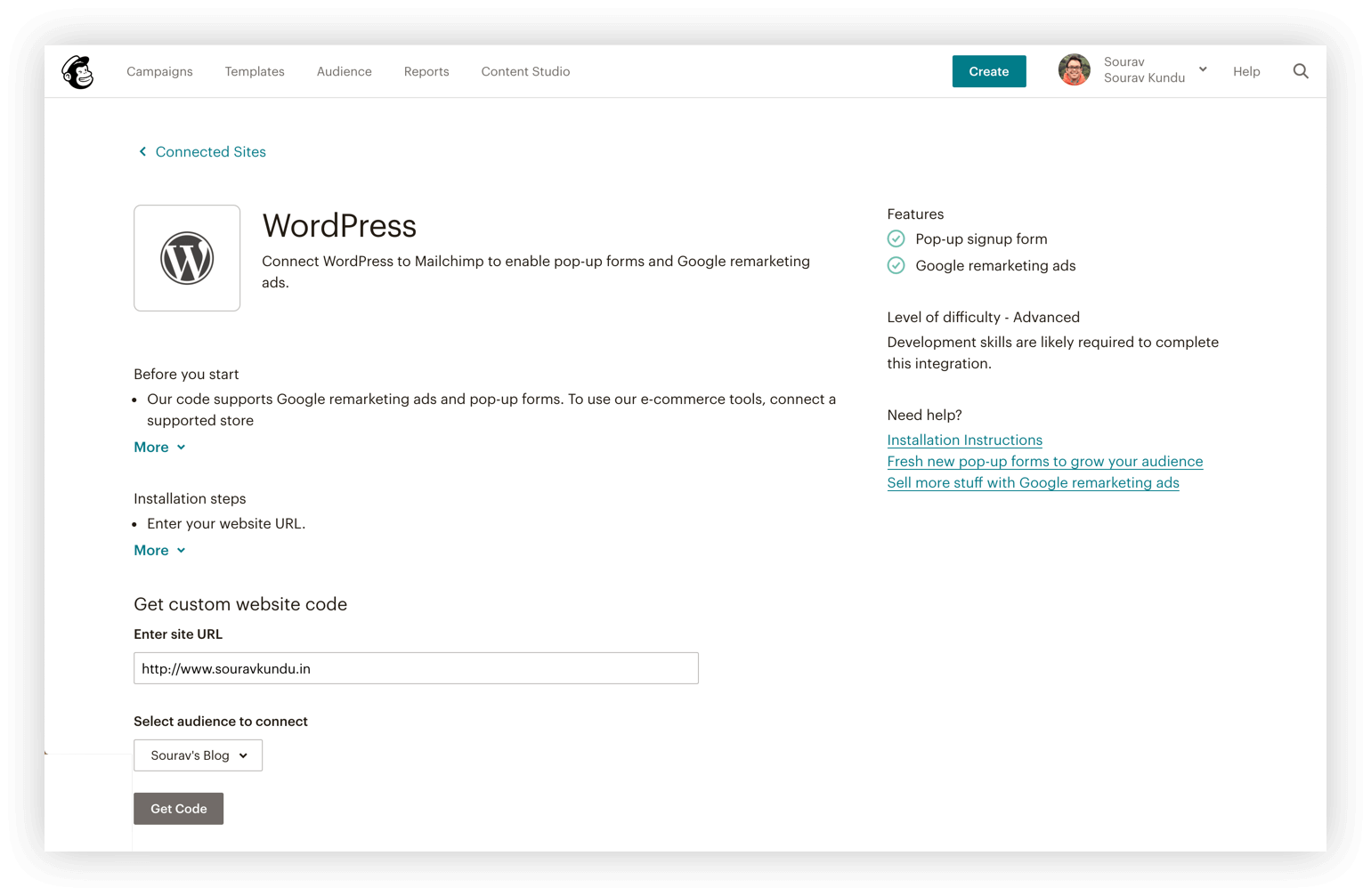Click the Google remarketing ads checkmark icon
1371x896 pixels.
[896, 265]
